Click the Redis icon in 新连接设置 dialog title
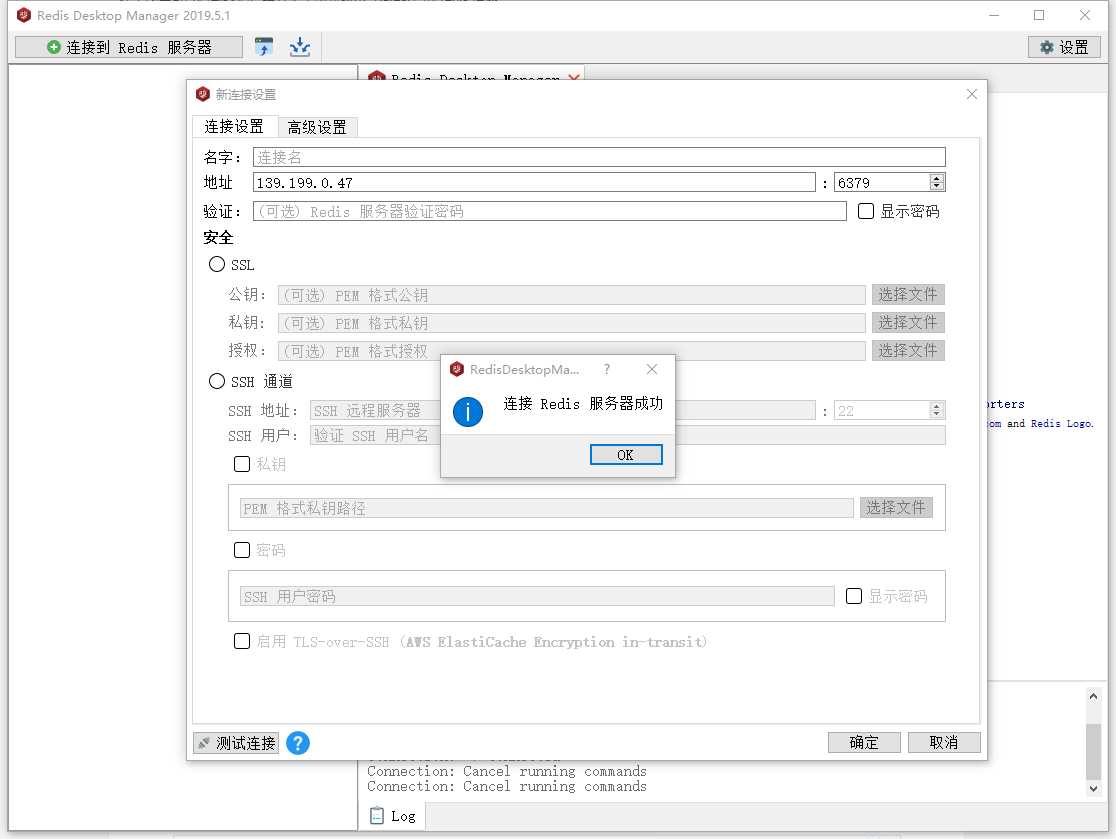 203,94
